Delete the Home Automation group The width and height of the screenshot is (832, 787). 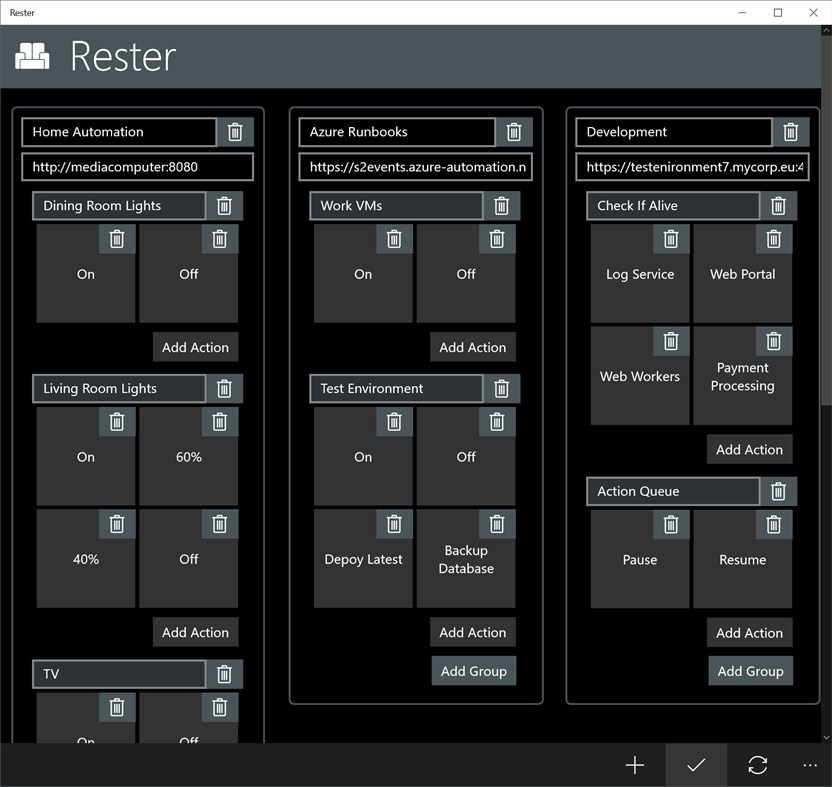(236, 131)
